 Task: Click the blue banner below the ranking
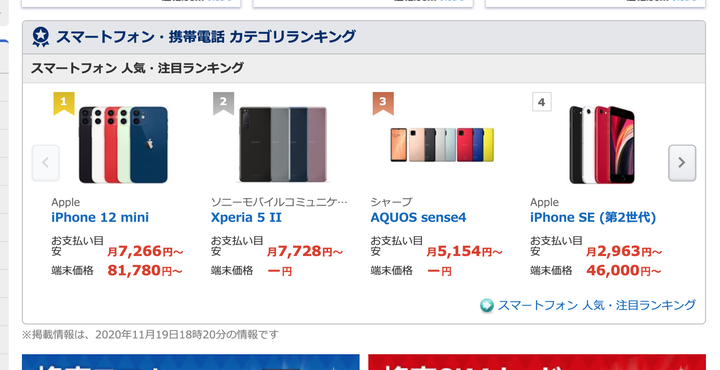[x=191, y=362]
